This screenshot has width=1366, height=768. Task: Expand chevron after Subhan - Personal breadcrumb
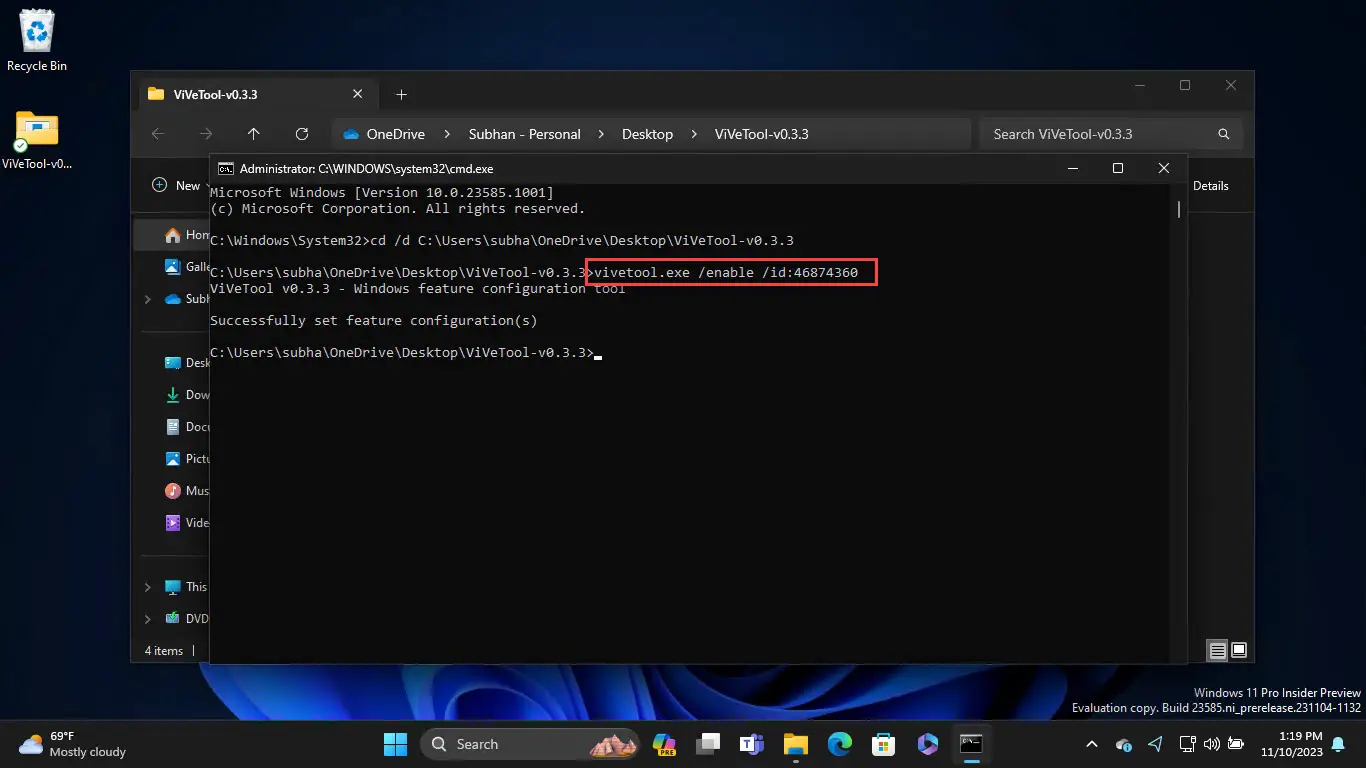(x=601, y=134)
